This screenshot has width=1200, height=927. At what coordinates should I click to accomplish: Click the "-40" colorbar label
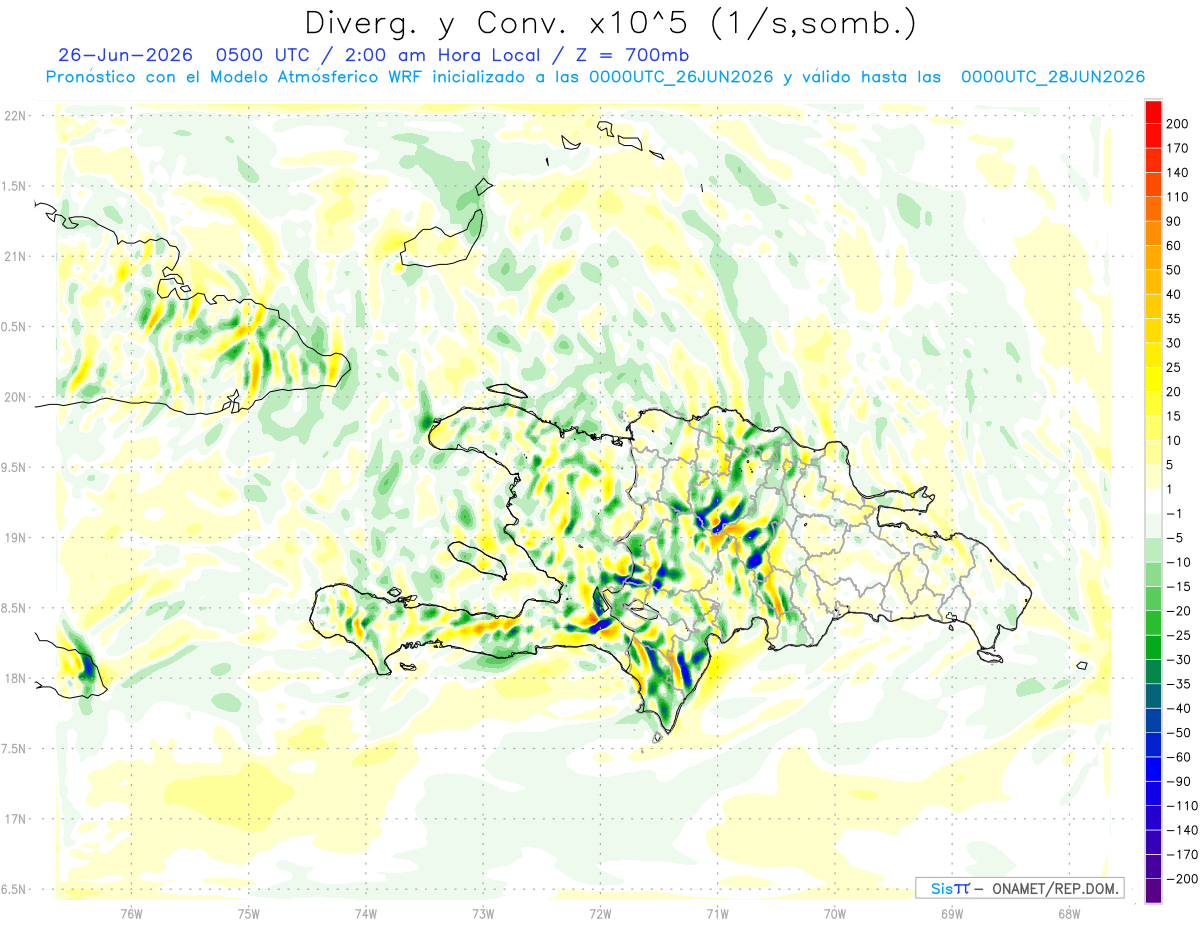pos(1177,709)
